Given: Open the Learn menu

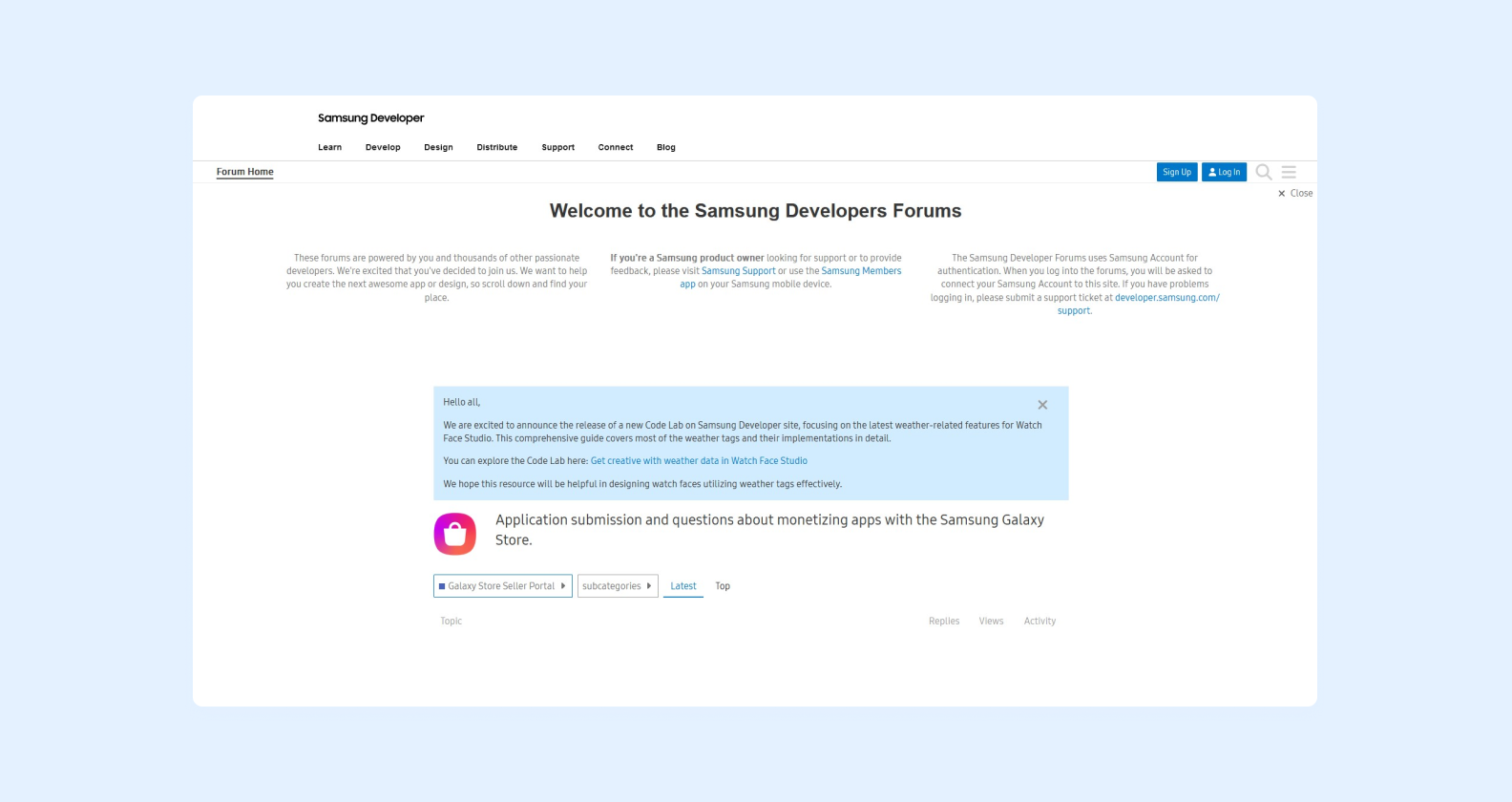Looking at the screenshot, I should [330, 147].
